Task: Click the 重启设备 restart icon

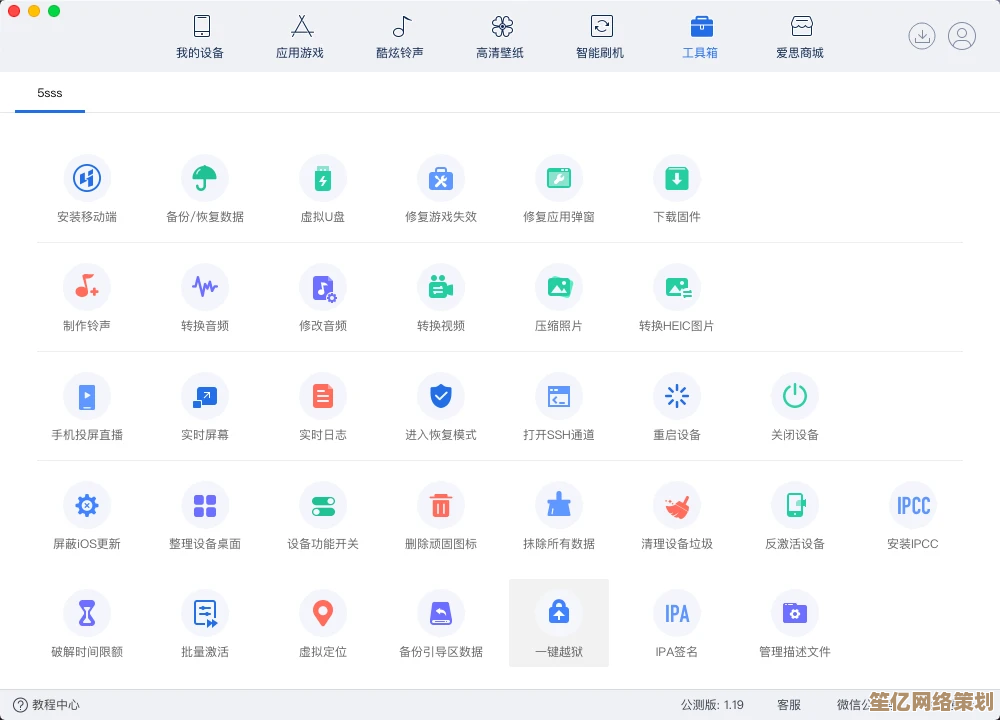Action: tap(677, 397)
